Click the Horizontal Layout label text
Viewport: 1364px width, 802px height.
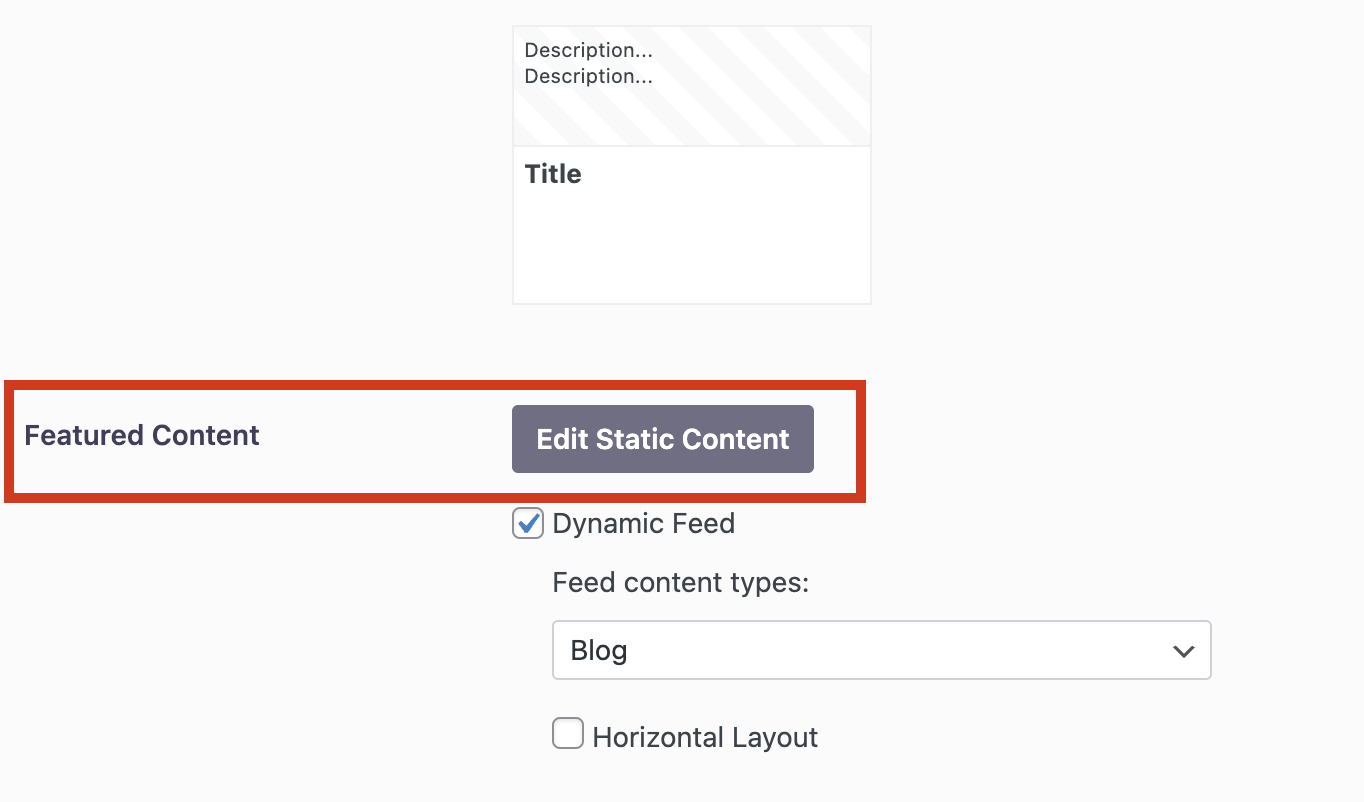pos(705,737)
